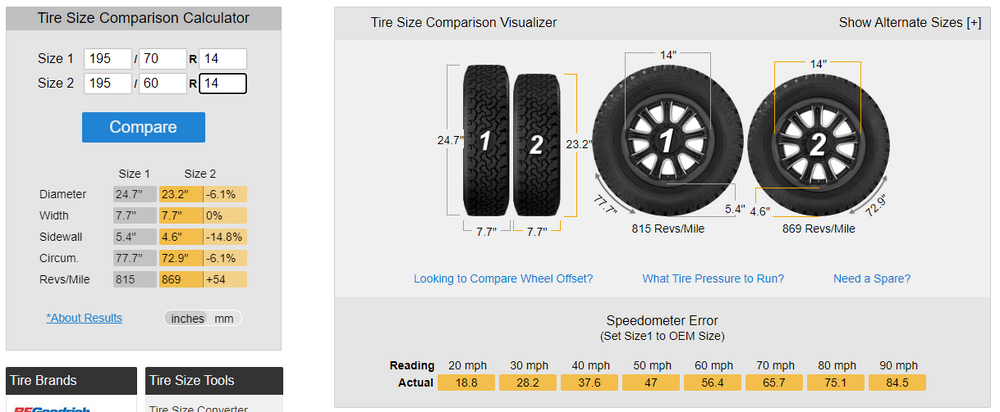Switch units to mm
The width and height of the screenshot is (1000, 412).
pyautogui.click(x=224, y=318)
